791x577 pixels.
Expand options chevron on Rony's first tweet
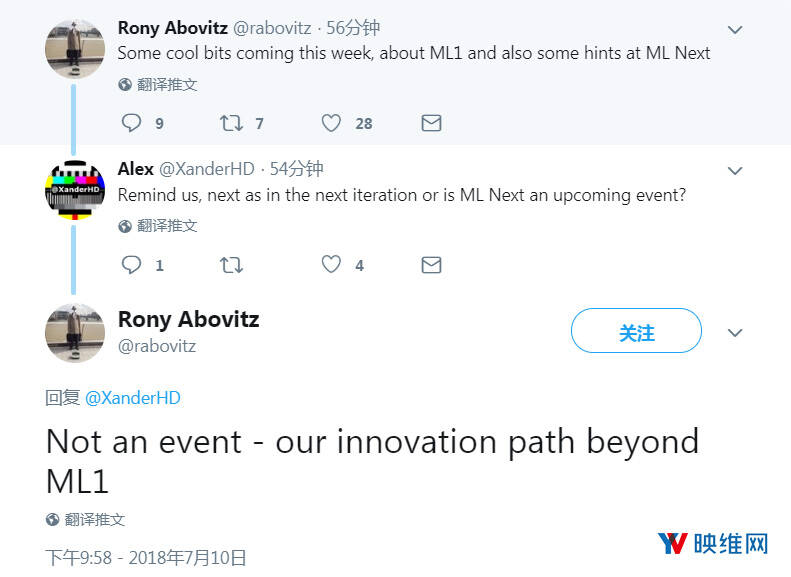[735, 30]
